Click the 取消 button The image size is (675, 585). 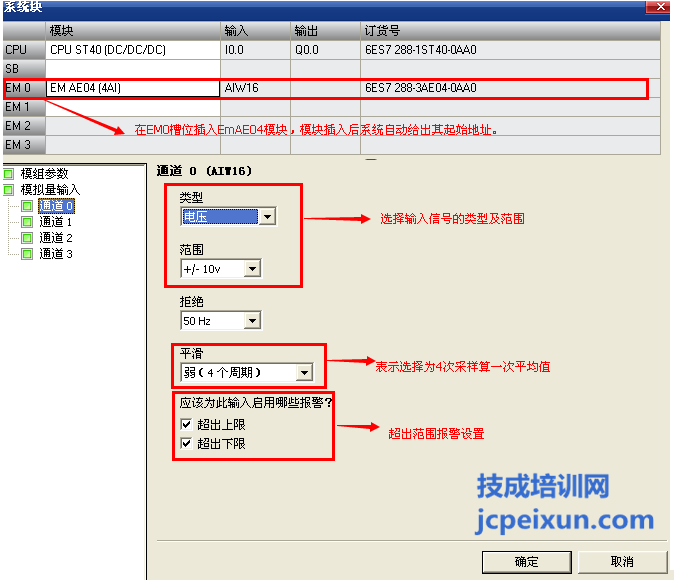(621, 562)
